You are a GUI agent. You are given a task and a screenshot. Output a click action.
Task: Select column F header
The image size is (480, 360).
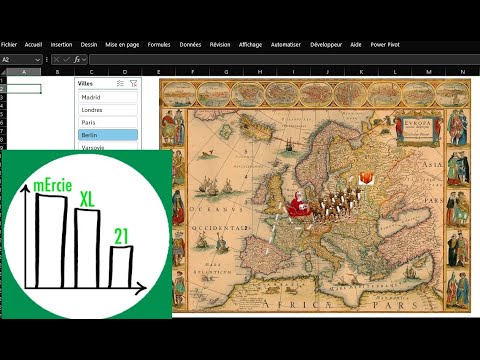[193, 72]
